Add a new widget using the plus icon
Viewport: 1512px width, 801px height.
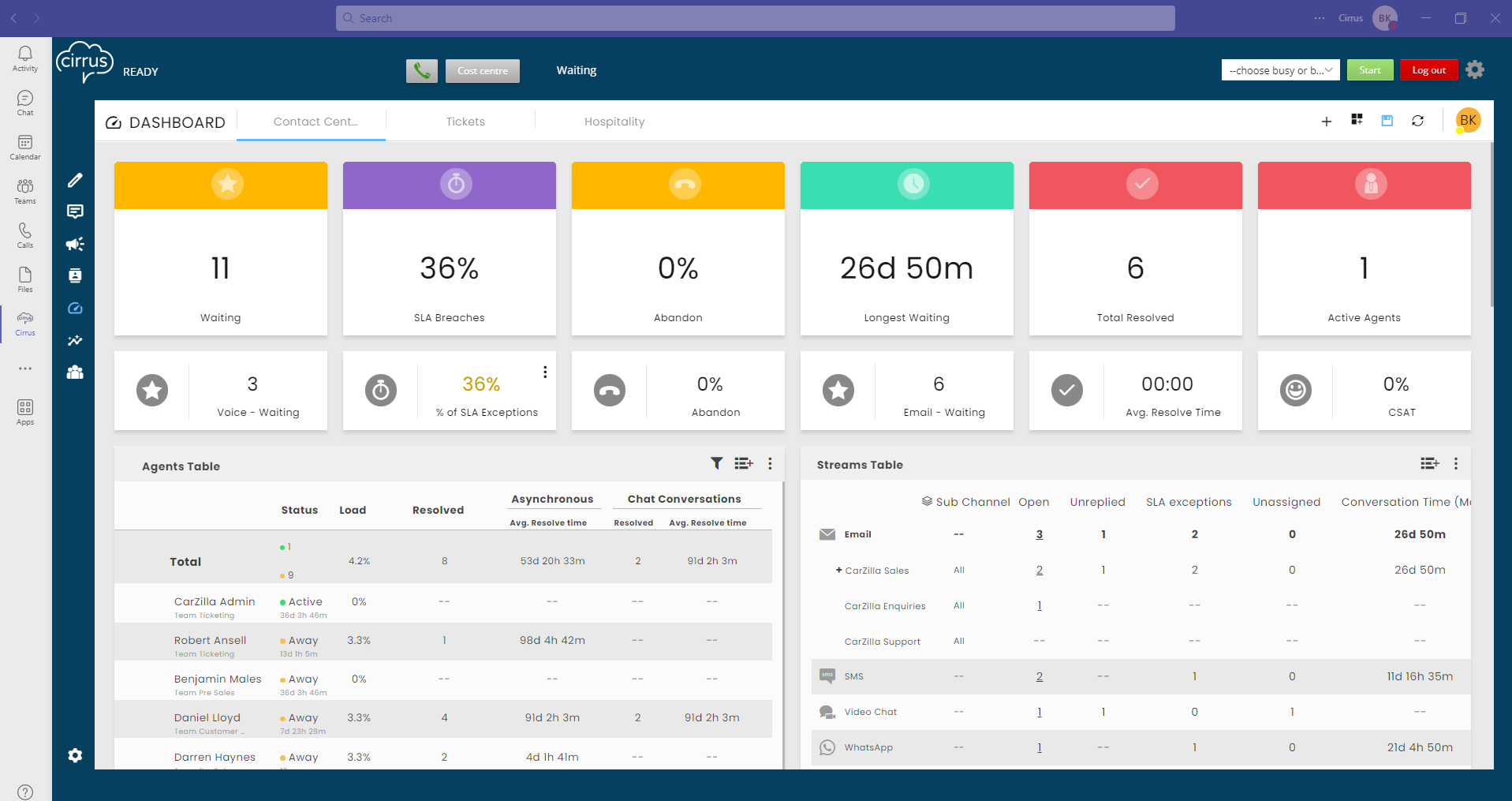[1327, 122]
